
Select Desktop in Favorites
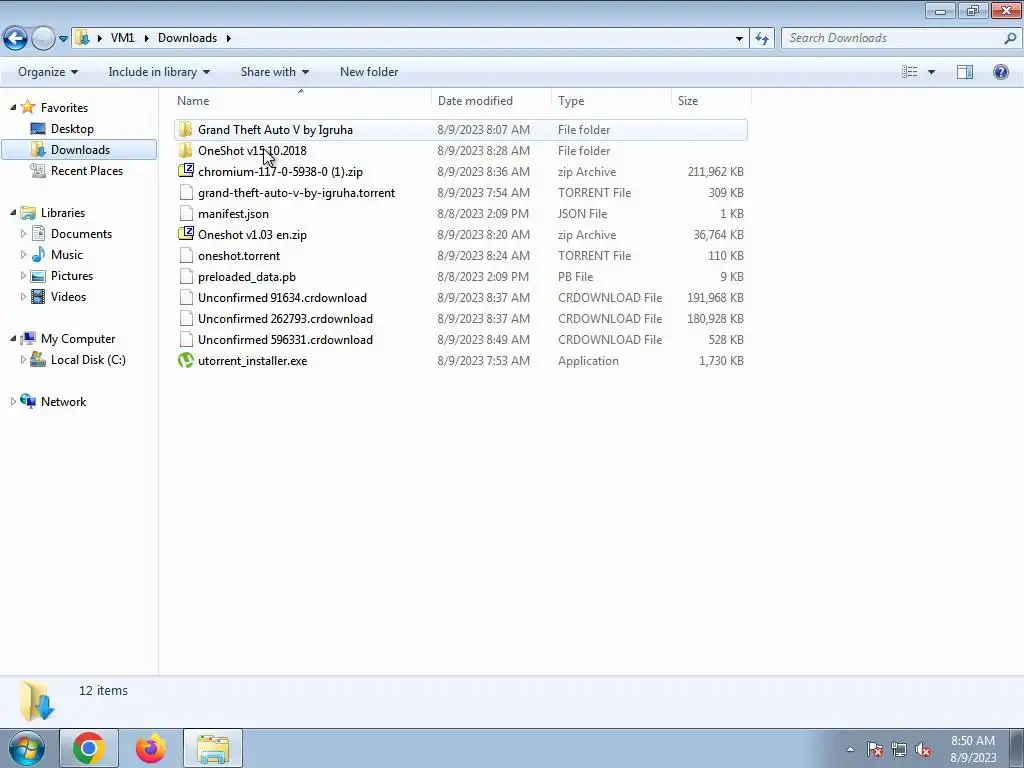tap(72, 129)
